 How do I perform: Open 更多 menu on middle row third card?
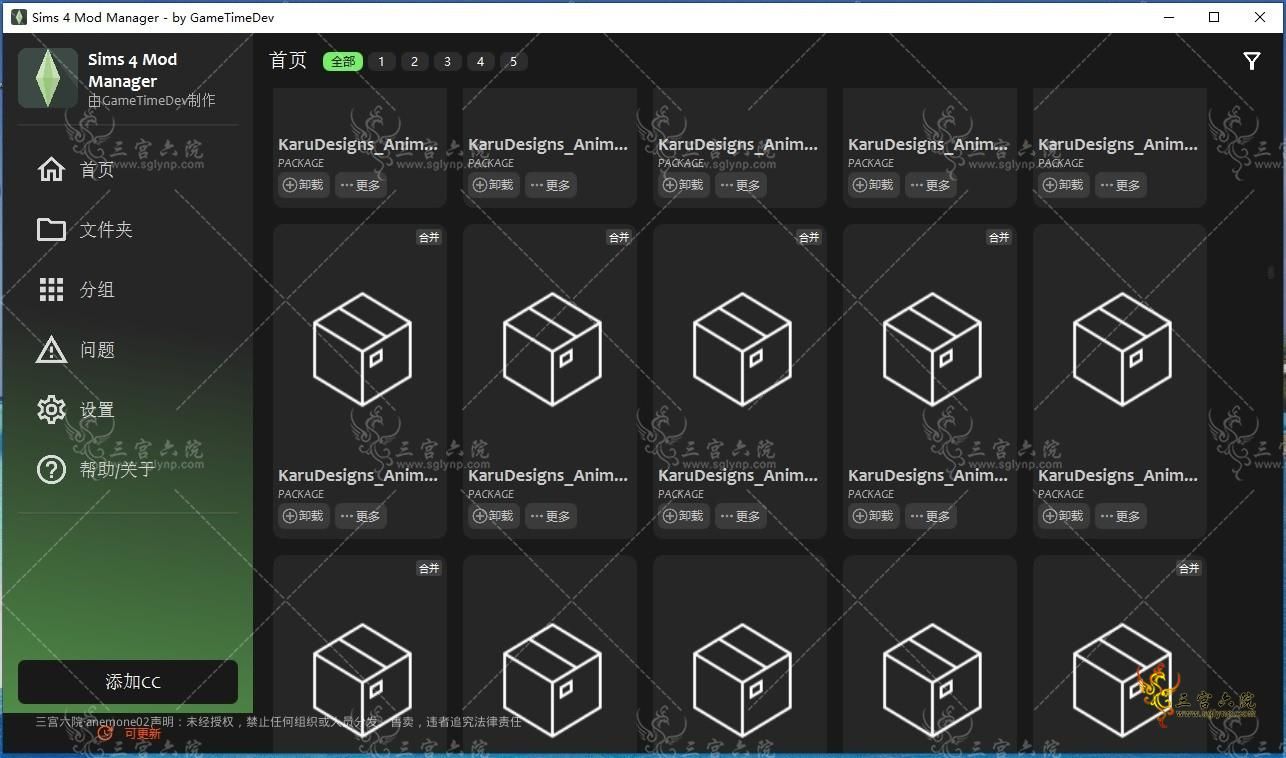click(x=741, y=516)
